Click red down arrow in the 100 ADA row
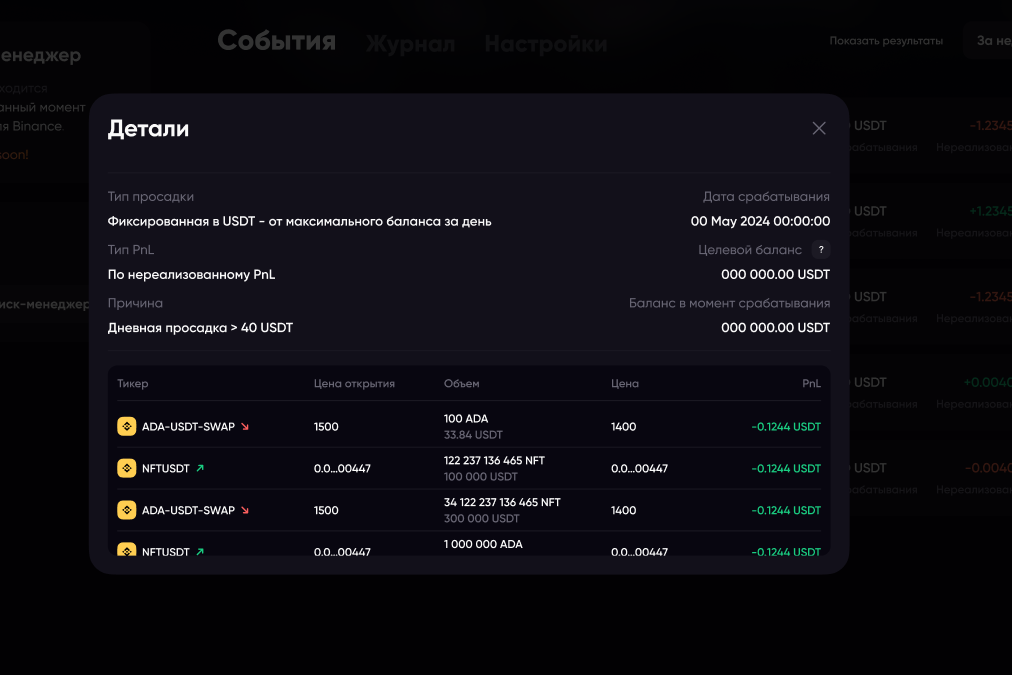1012x675 pixels. [245, 427]
